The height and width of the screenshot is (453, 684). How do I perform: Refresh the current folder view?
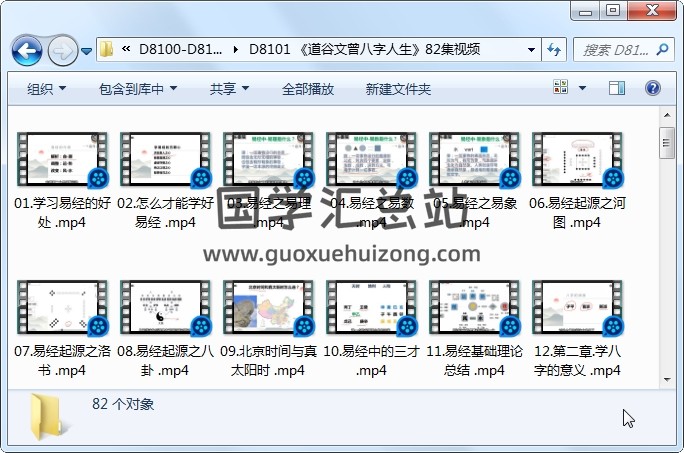(554, 49)
